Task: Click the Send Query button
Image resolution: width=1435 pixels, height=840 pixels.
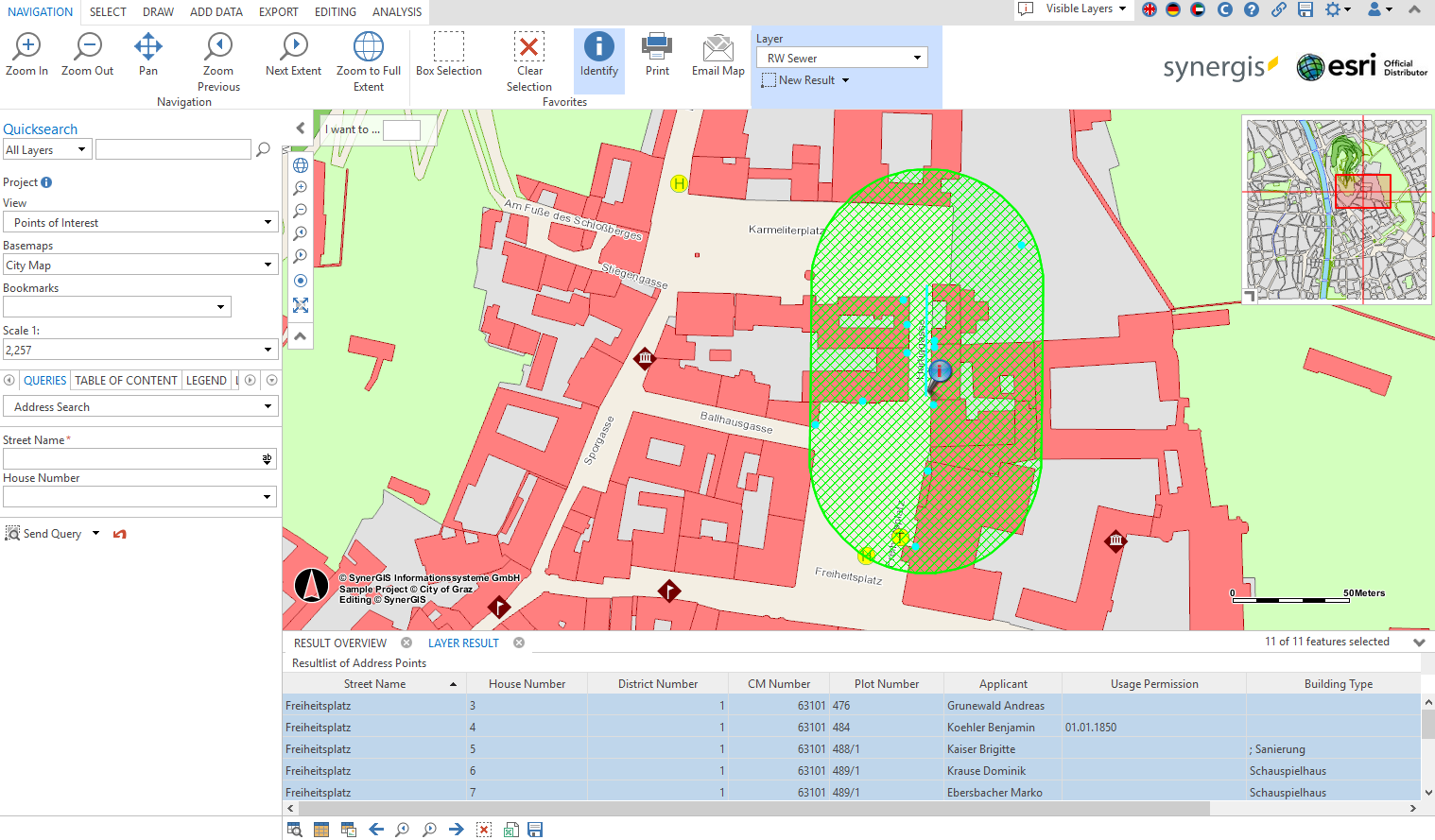Action: coord(52,534)
